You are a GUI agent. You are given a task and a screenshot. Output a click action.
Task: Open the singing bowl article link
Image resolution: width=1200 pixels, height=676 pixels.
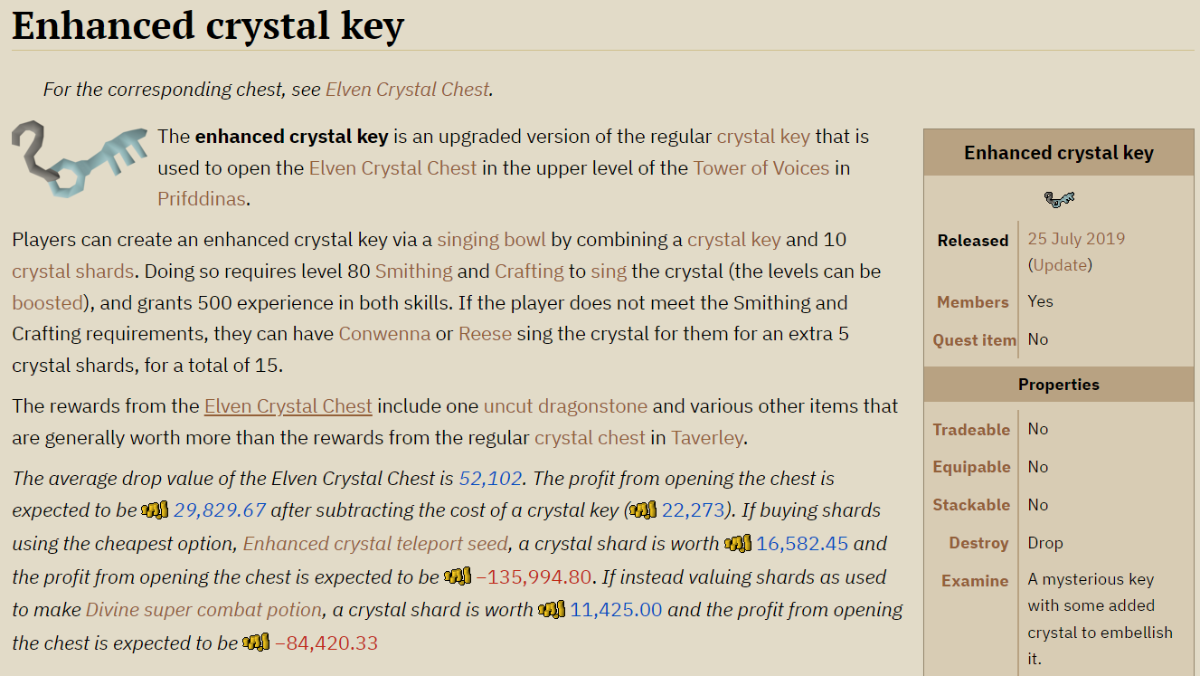pos(491,240)
